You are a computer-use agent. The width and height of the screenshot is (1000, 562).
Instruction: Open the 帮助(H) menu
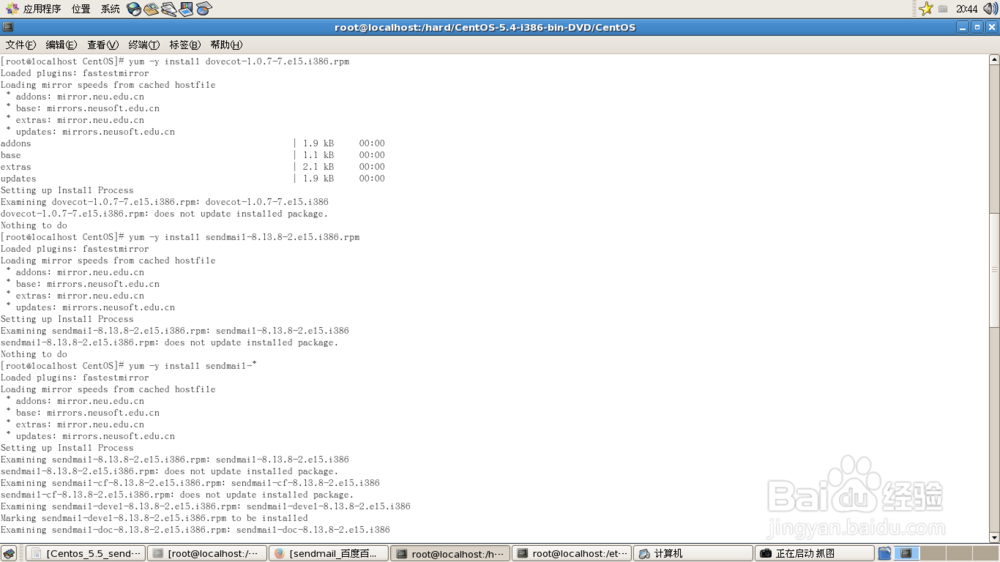pos(226,45)
